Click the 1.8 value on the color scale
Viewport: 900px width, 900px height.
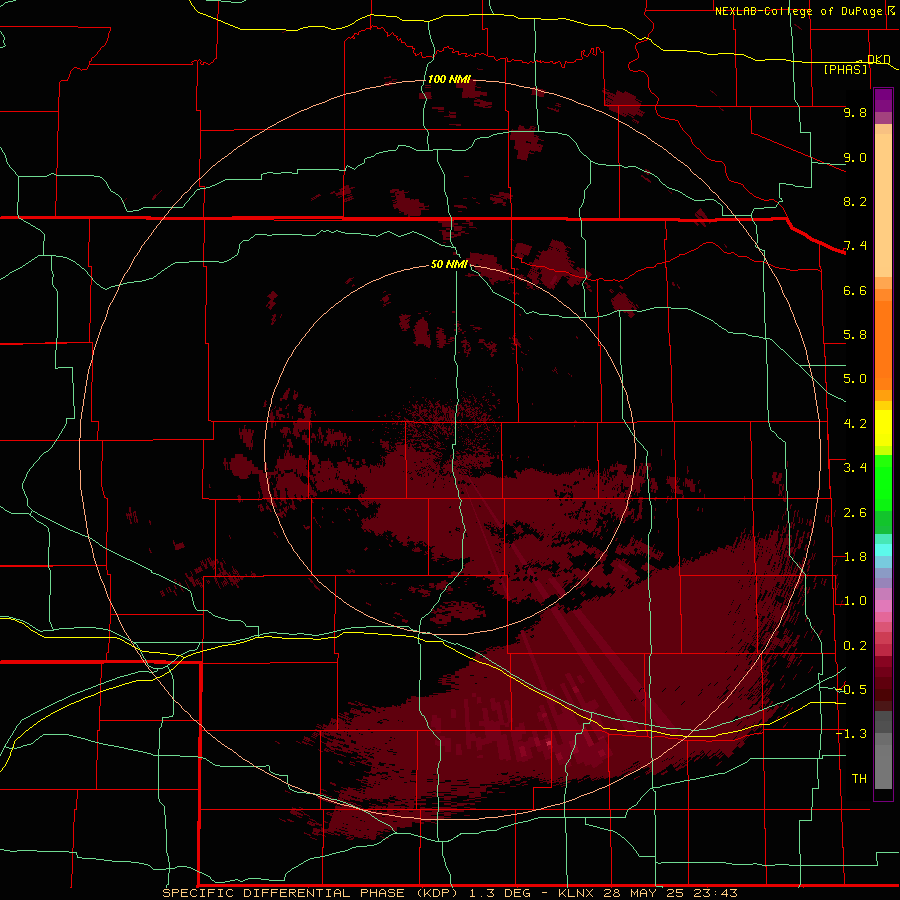[855, 557]
